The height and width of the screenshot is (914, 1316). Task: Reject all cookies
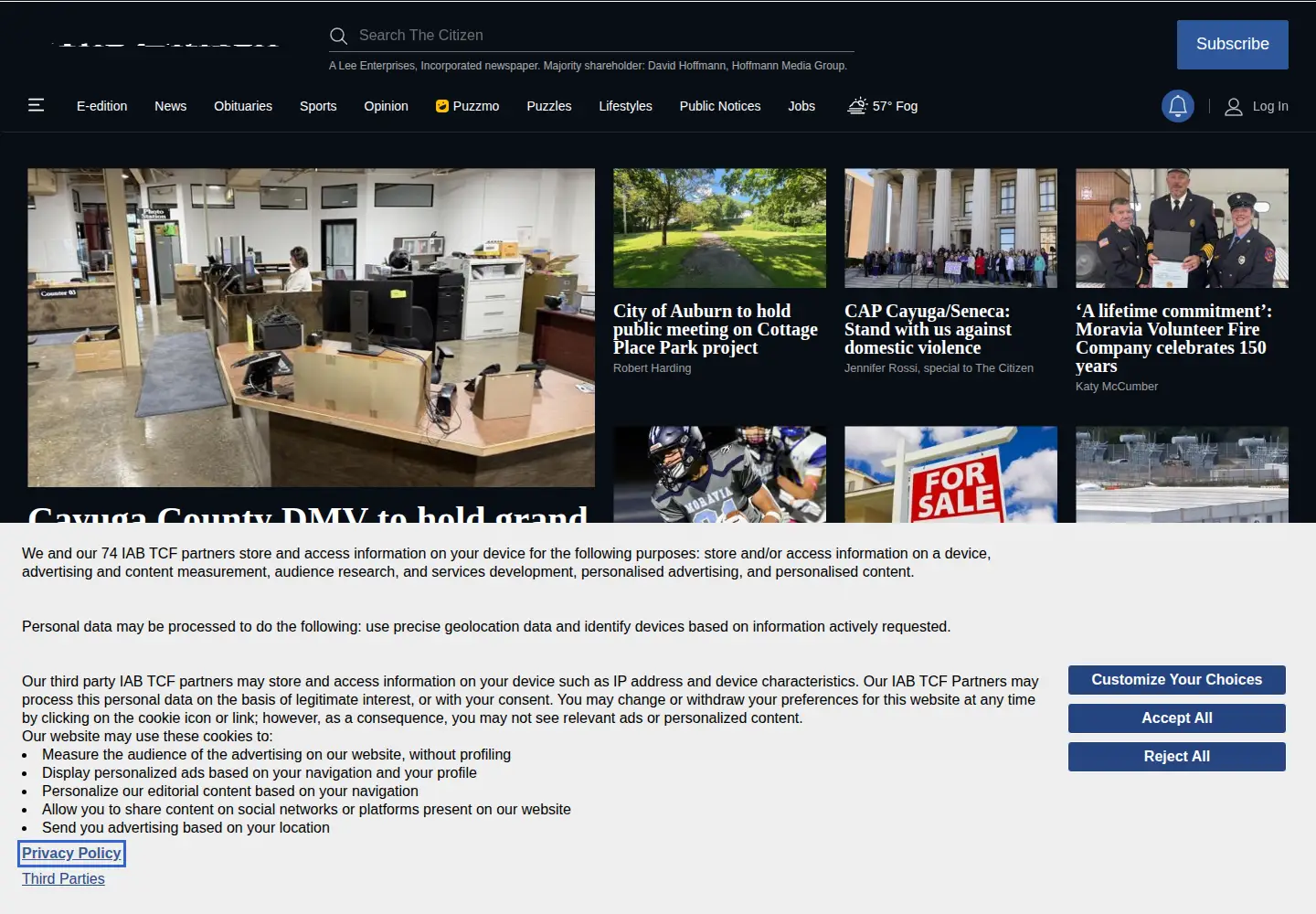pos(1177,757)
